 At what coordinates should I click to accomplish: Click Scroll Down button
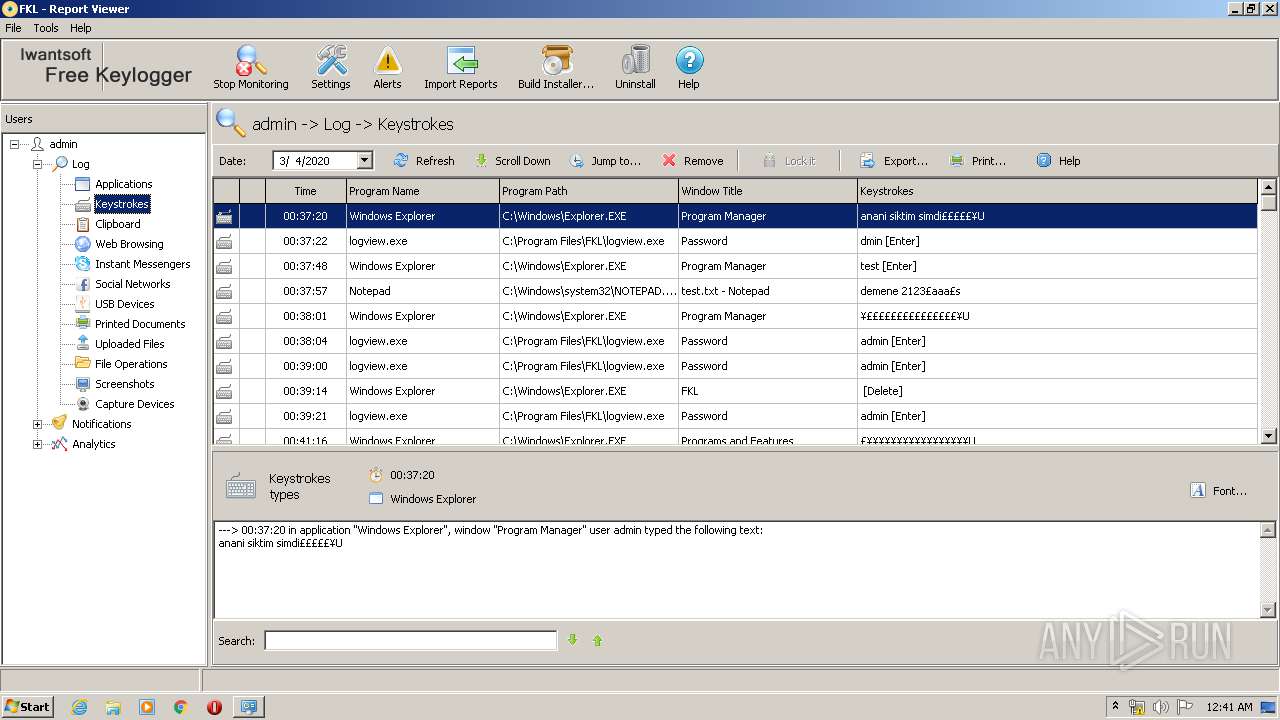512,160
